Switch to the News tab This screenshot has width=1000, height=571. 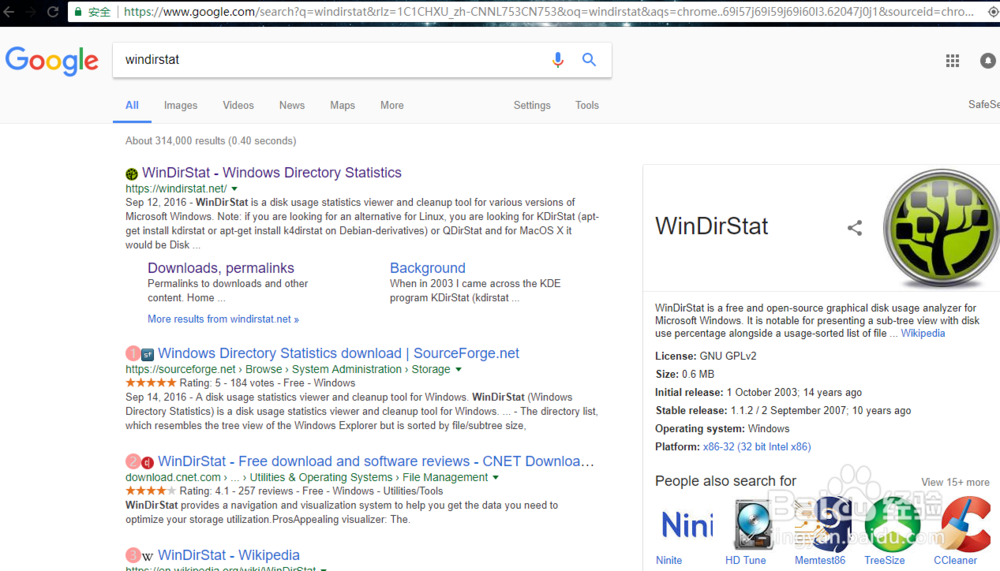pos(291,105)
